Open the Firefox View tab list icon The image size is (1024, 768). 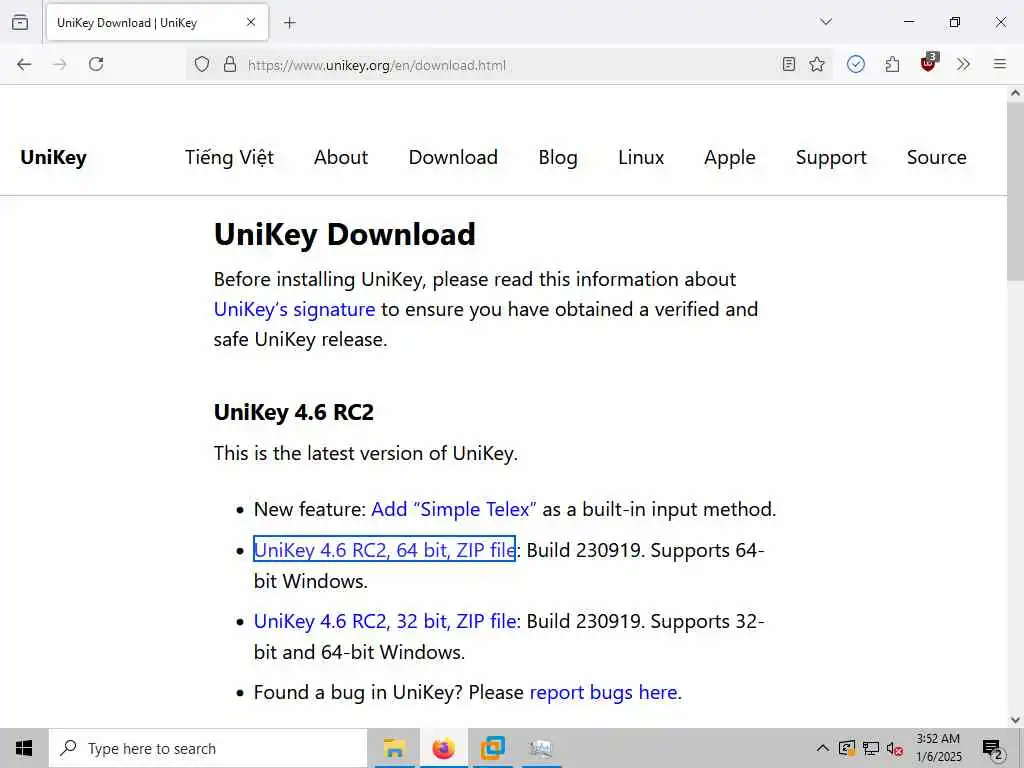tap(20, 22)
